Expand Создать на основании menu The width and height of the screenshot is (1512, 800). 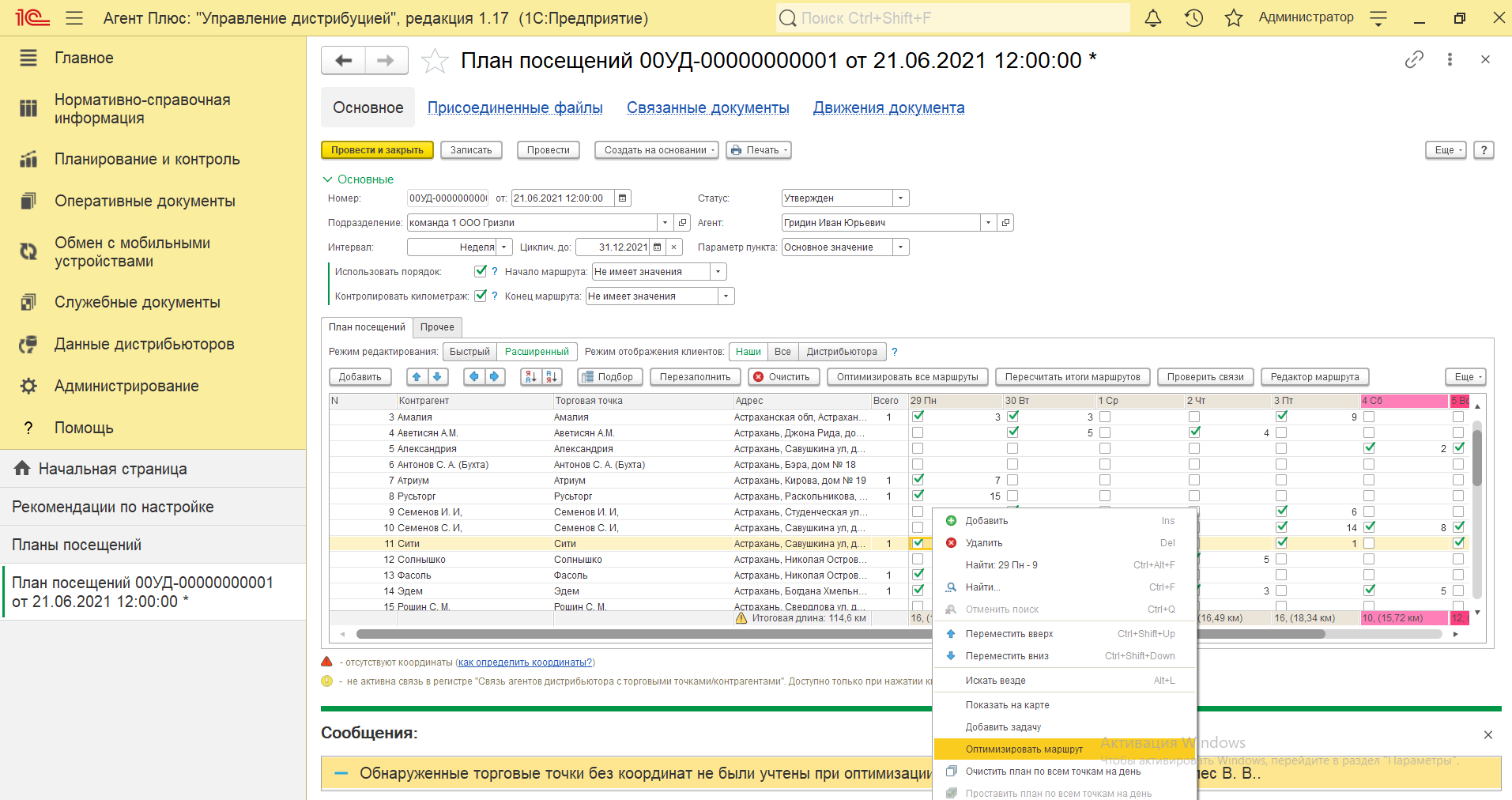click(x=656, y=150)
